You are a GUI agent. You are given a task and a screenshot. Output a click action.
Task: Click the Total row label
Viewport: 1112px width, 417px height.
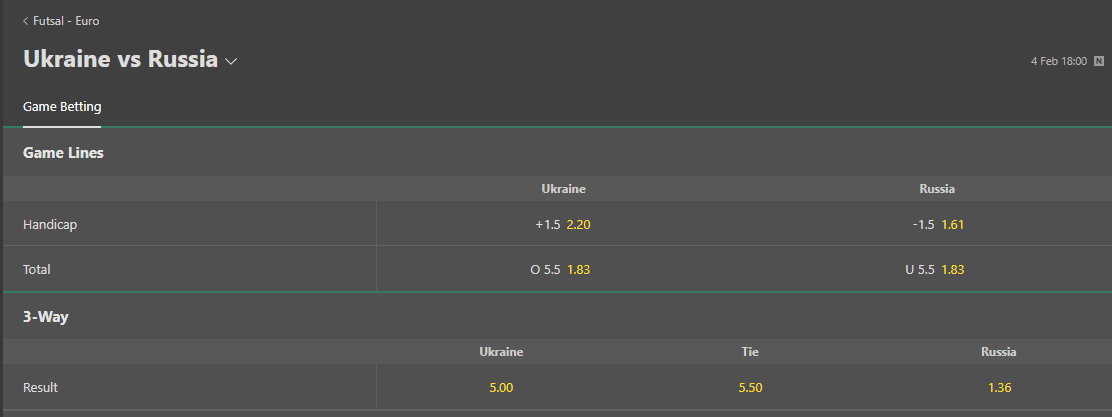(x=37, y=269)
